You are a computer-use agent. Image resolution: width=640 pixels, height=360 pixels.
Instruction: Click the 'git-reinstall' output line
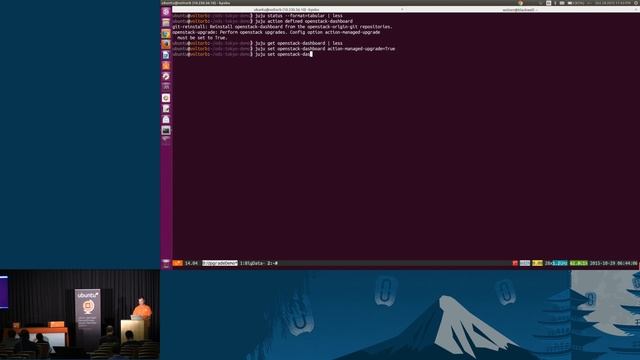pyautogui.click(x=282, y=27)
